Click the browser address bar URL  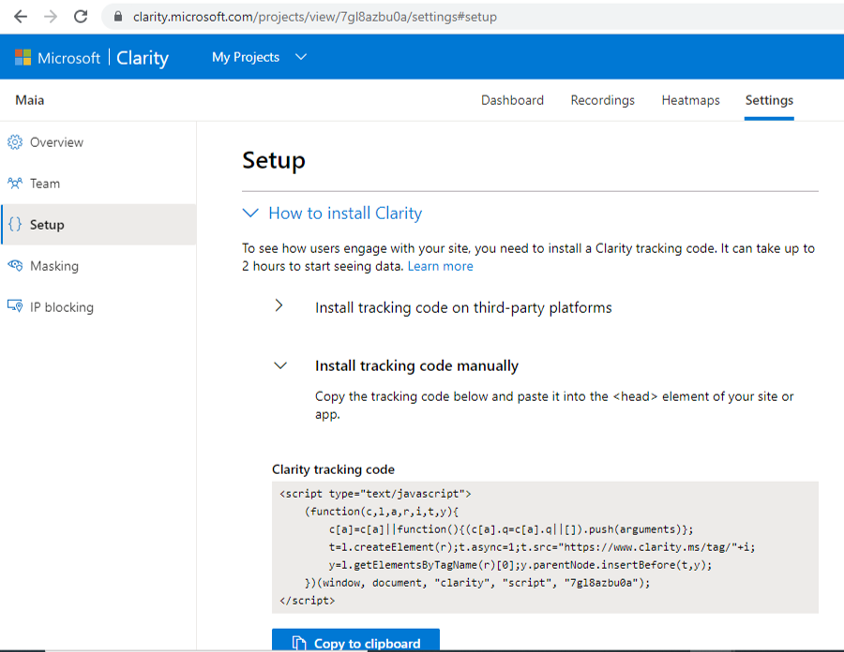coord(315,17)
